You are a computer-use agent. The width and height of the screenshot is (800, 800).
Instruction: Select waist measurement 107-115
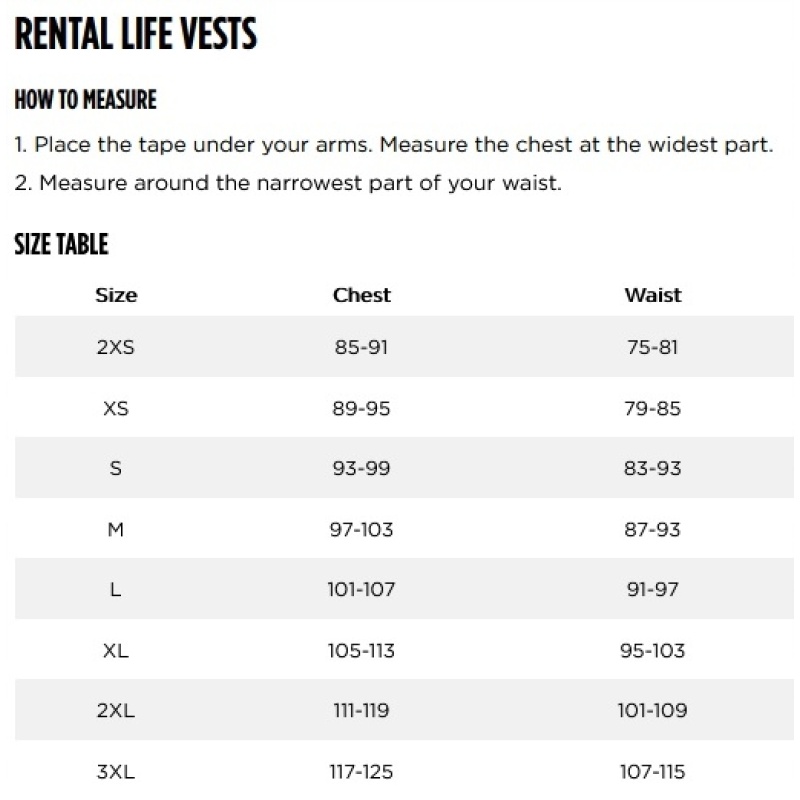coord(653,771)
